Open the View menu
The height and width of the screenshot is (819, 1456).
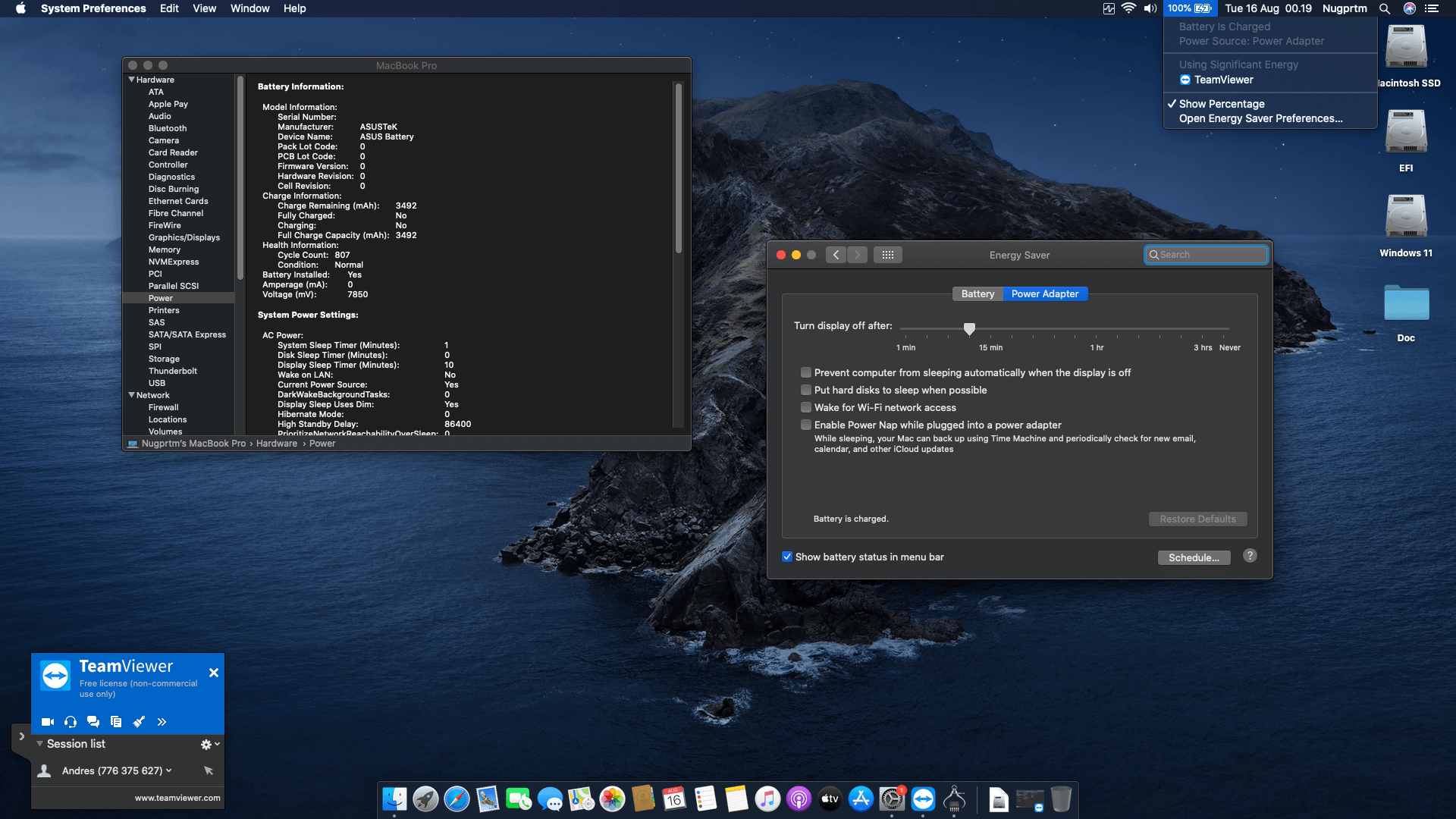(204, 8)
